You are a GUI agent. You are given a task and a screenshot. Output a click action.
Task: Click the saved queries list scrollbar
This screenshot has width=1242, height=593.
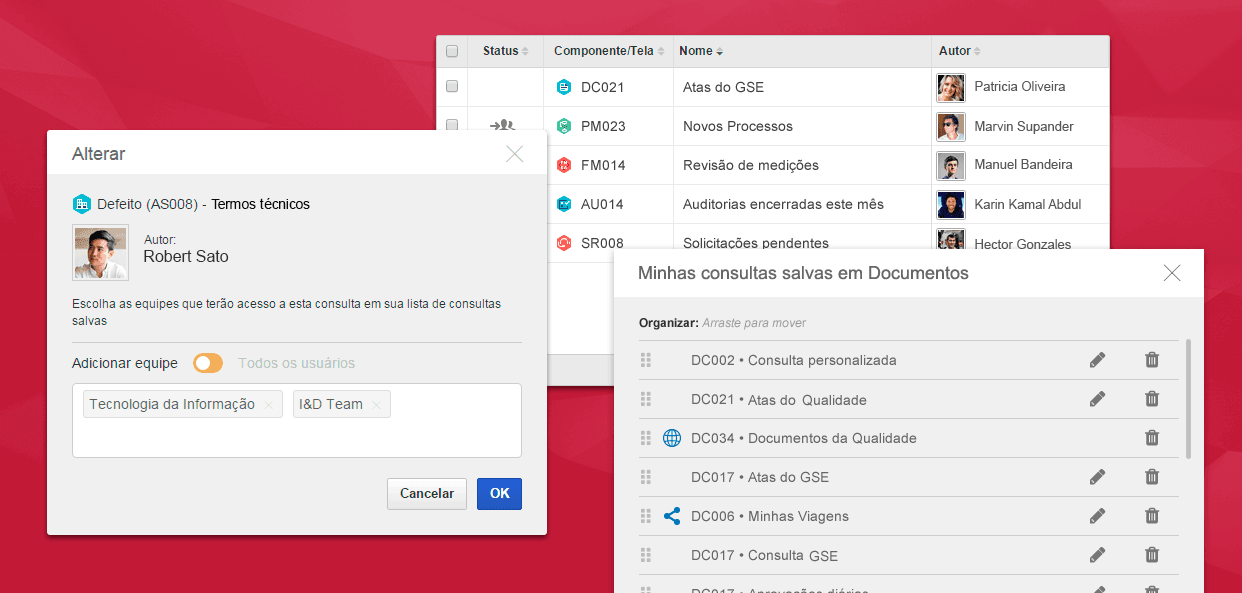[x=1188, y=398]
